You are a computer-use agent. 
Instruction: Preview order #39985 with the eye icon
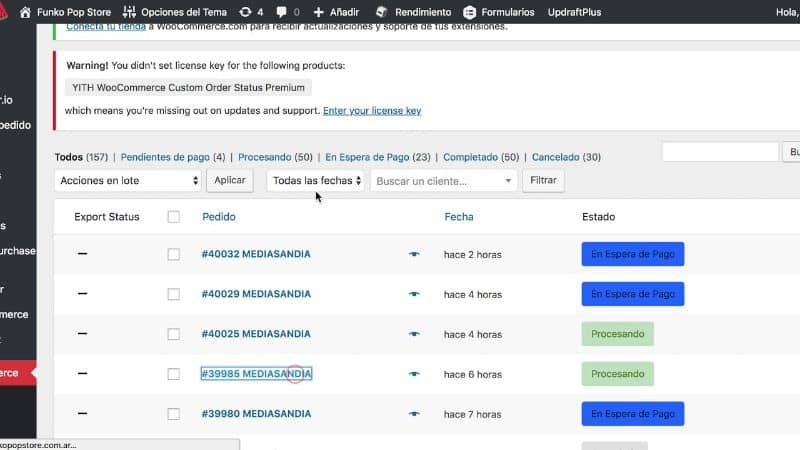414,374
